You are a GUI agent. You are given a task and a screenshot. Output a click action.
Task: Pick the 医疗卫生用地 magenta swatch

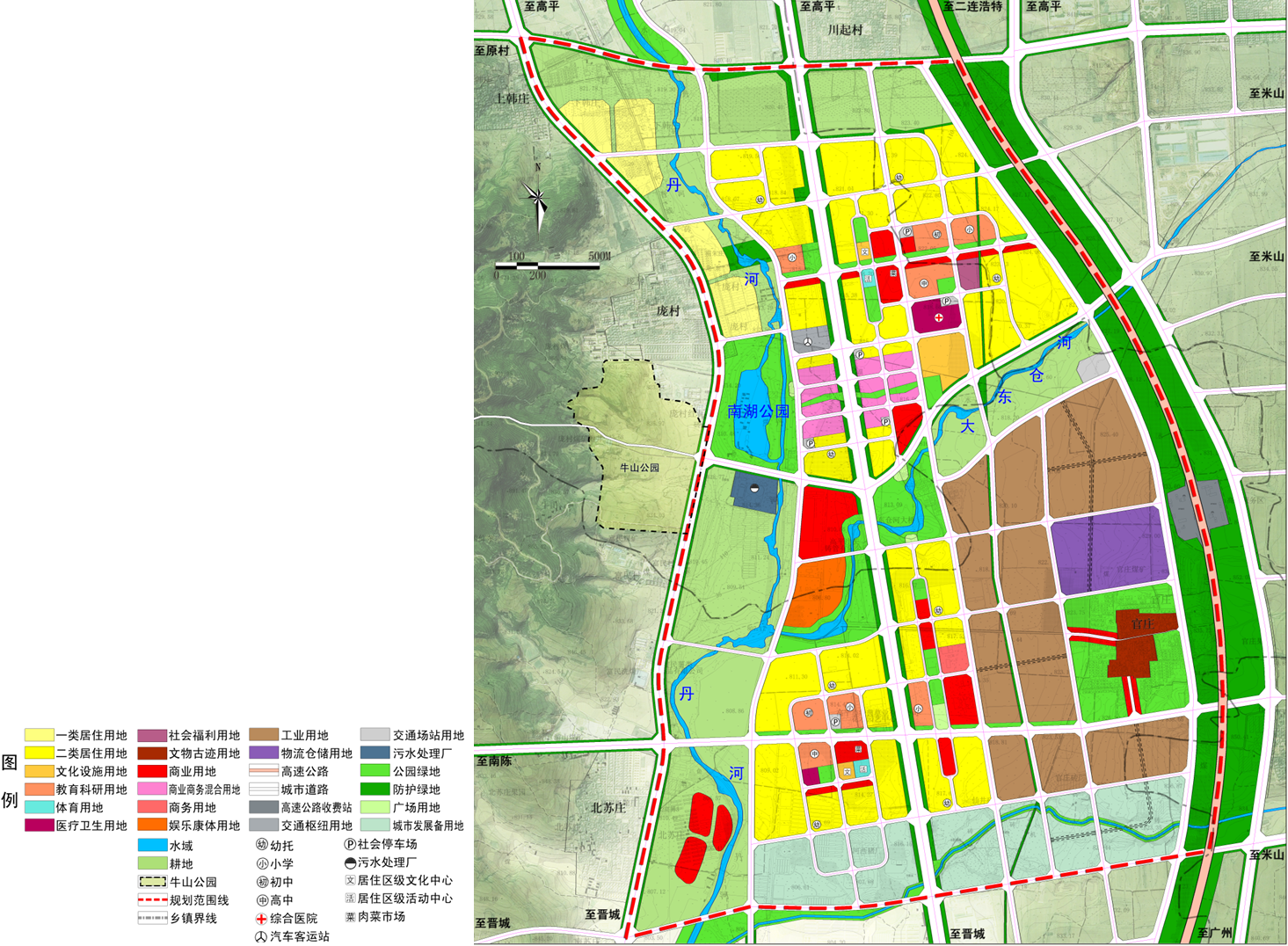coord(40,826)
